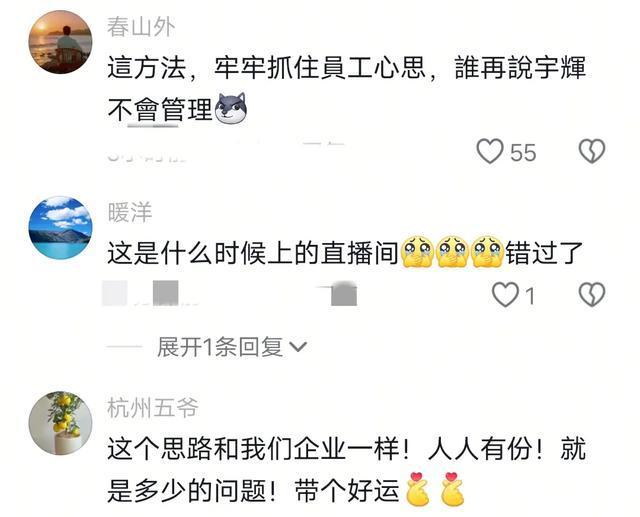Tap the last finger-heart emoji
Image resolution: width=640 pixels, height=517 pixels.
[x=452, y=489]
